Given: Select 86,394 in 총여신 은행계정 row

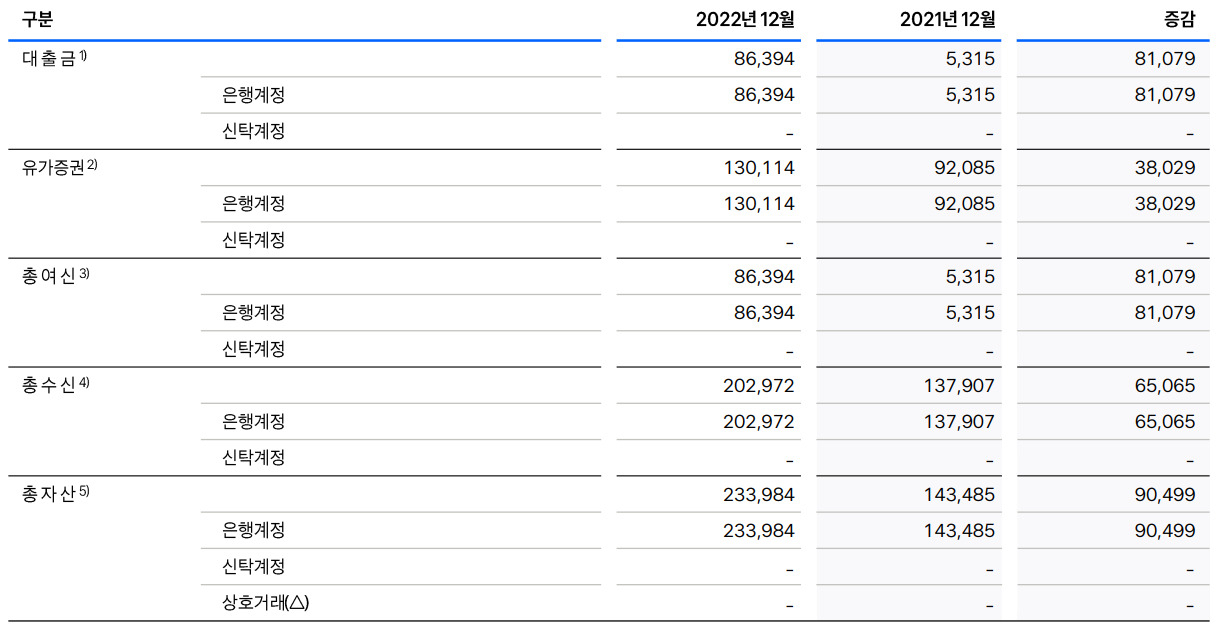Looking at the screenshot, I should [x=764, y=313].
